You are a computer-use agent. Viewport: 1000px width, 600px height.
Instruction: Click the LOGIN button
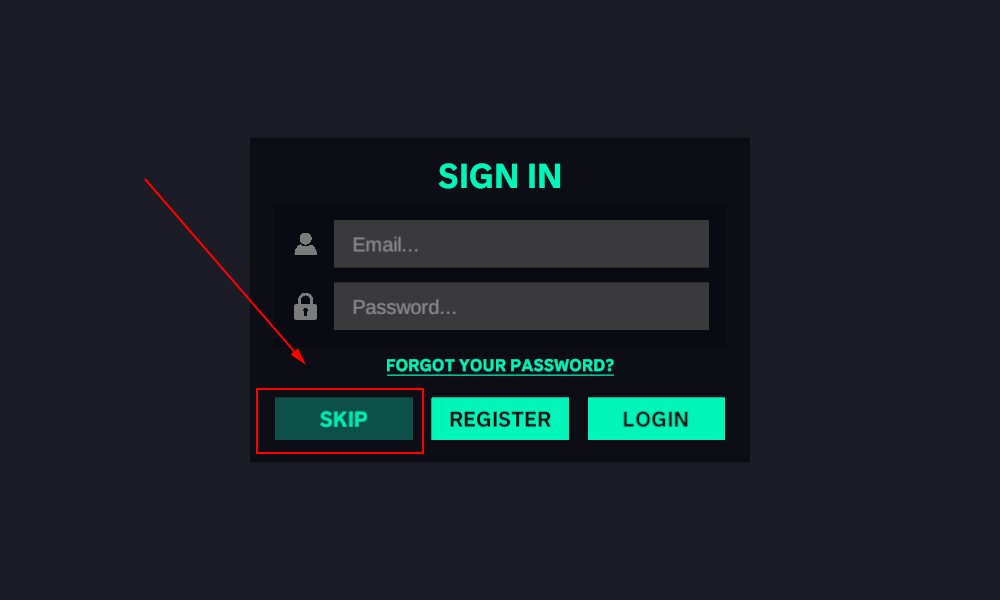656,418
